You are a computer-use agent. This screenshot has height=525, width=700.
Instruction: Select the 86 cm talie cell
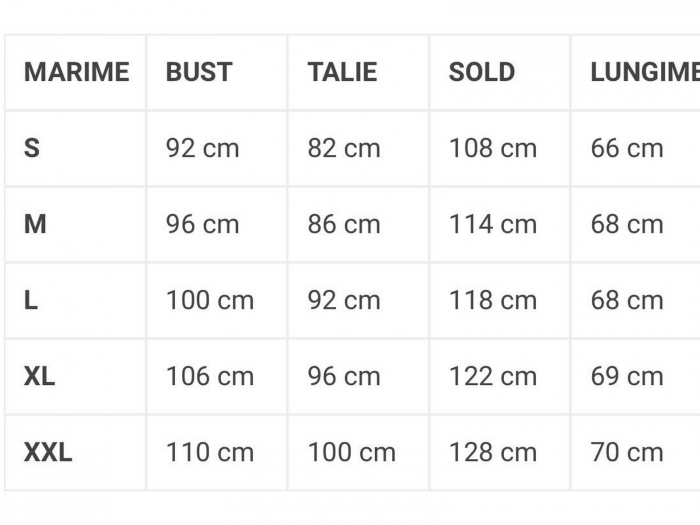[344, 224]
